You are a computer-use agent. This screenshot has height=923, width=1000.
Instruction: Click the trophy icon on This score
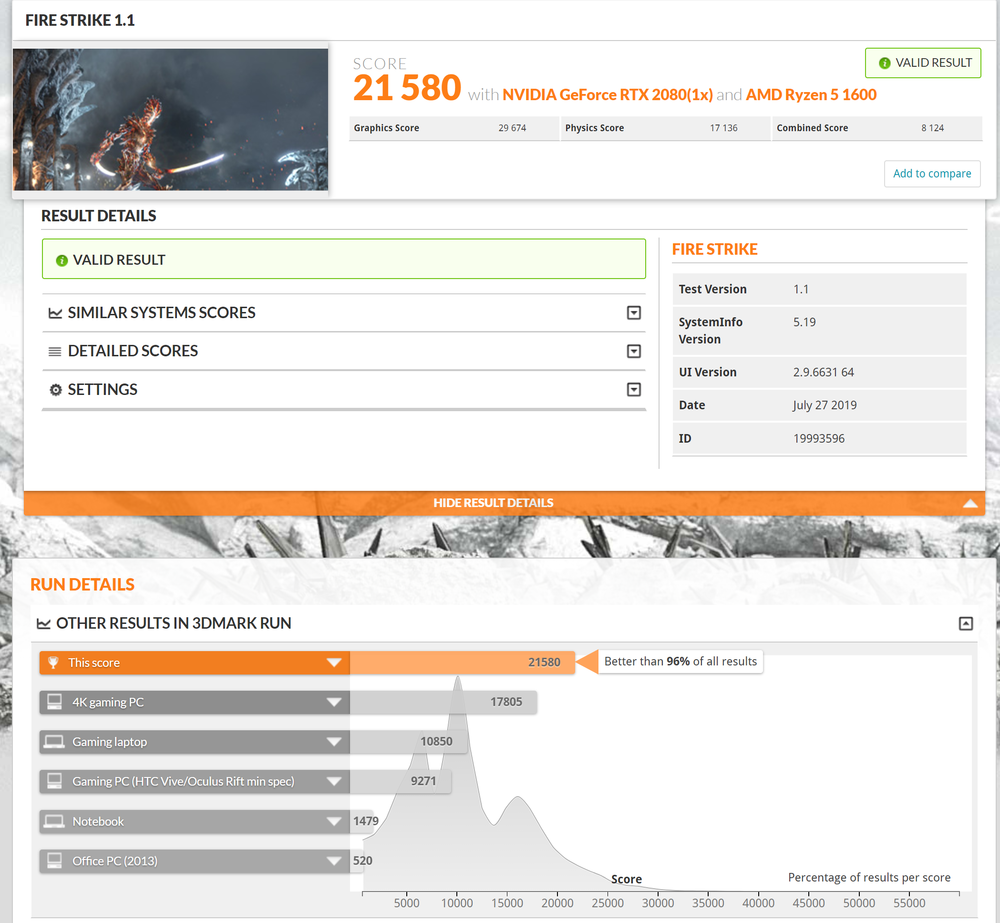point(53,663)
